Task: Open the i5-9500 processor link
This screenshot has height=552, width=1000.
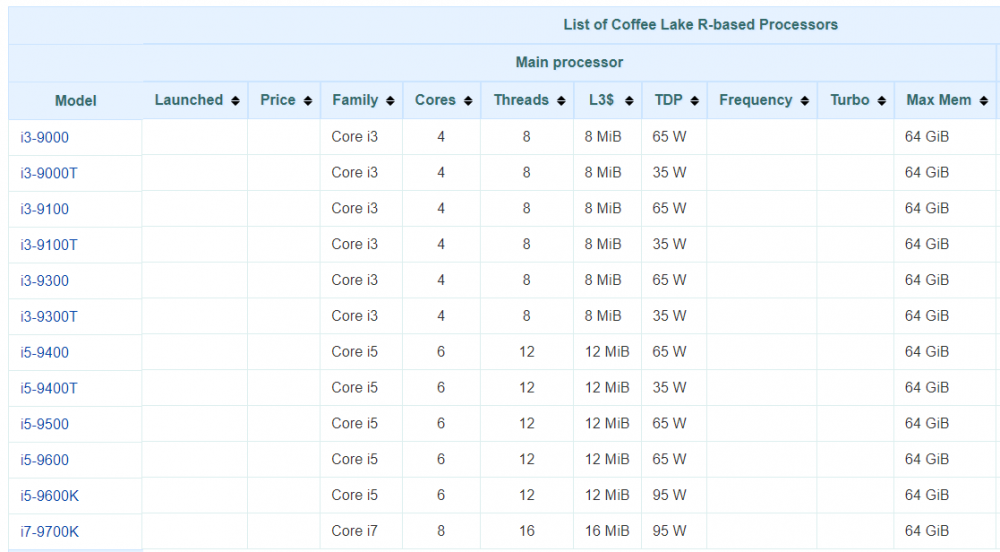Action: pos(45,424)
